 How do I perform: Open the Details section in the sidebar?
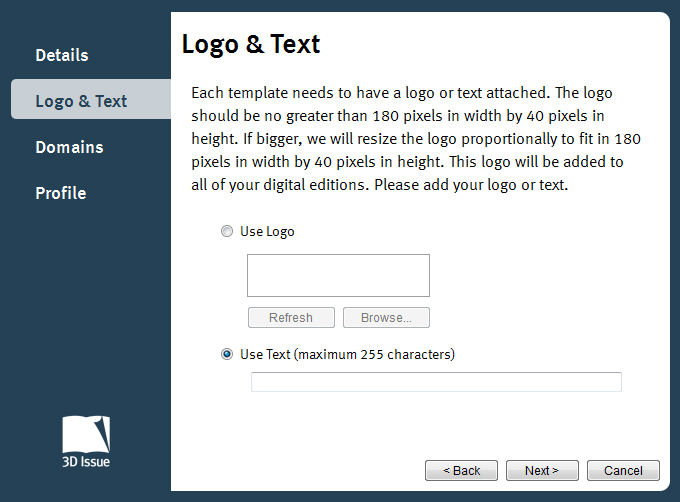(x=62, y=55)
